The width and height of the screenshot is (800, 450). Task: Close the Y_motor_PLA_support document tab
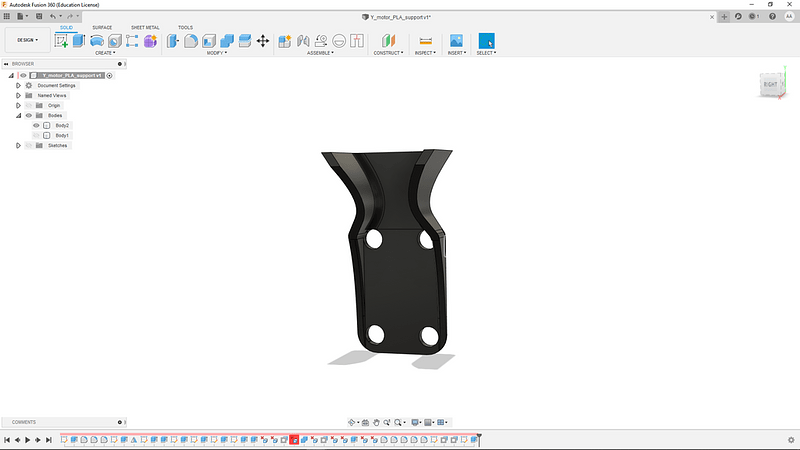click(x=712, y=17)
